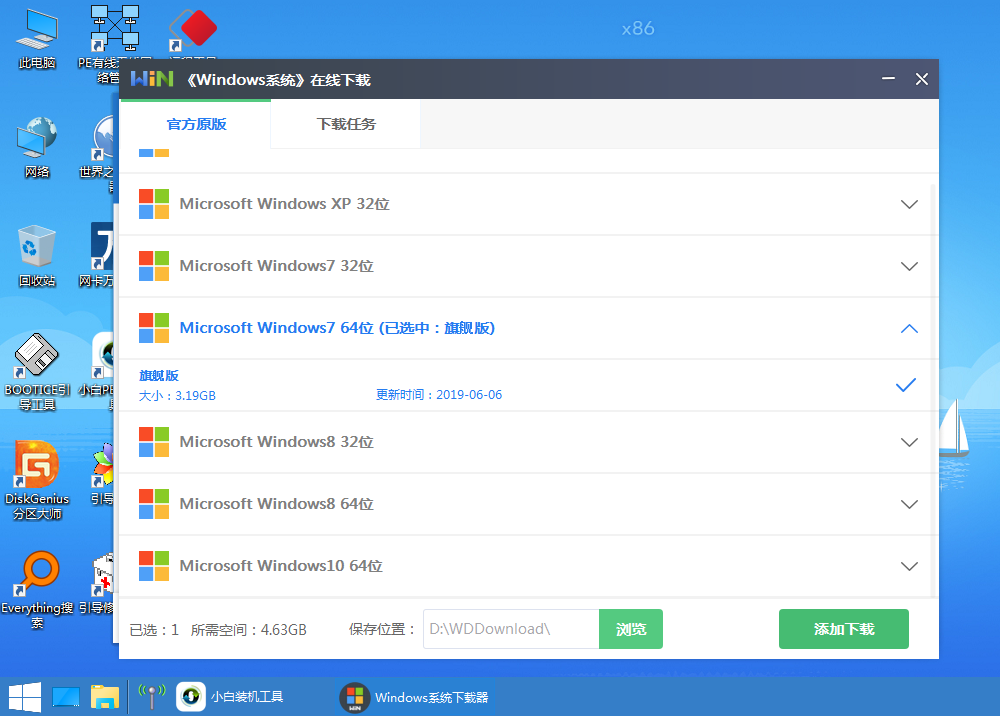The height and width of the screenshot is (716, 1000).
Task: Collapse Microsoft Windows7 64位 chevron
Action: [909, 328]
